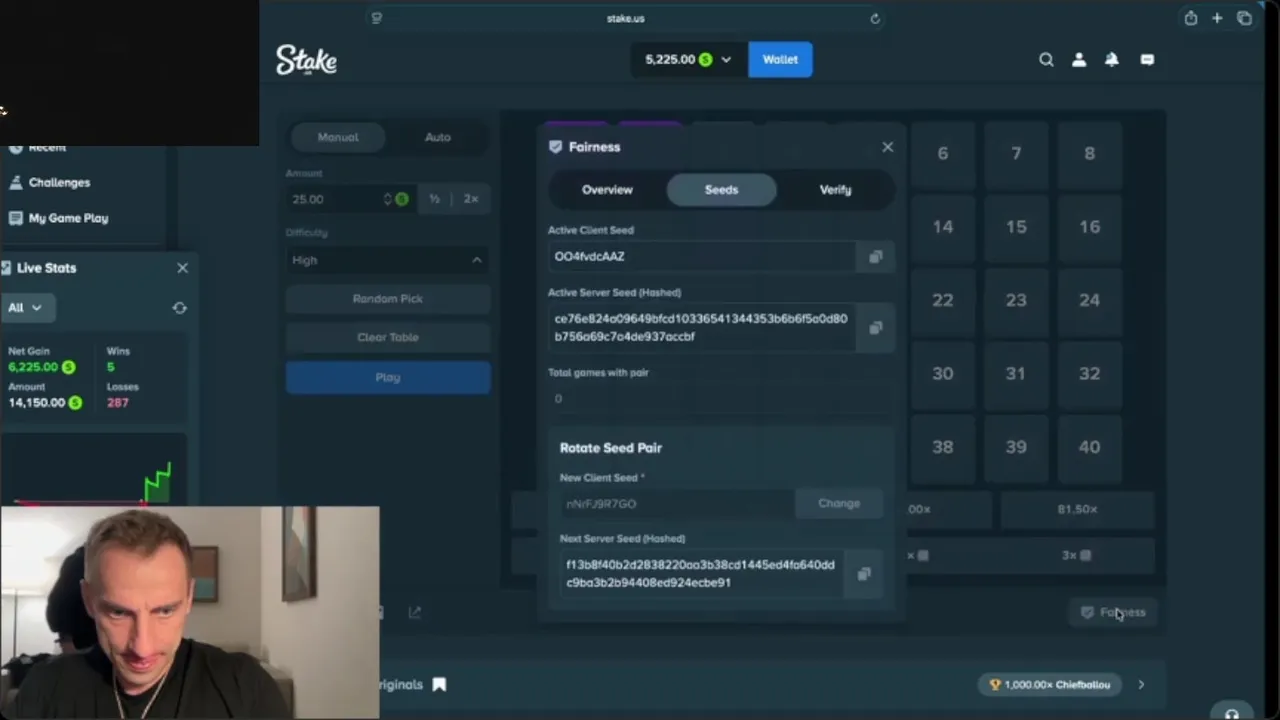1280x720 pixels.
Task: Click the 81.50x multiplier tile
Action: [1077, 509]
